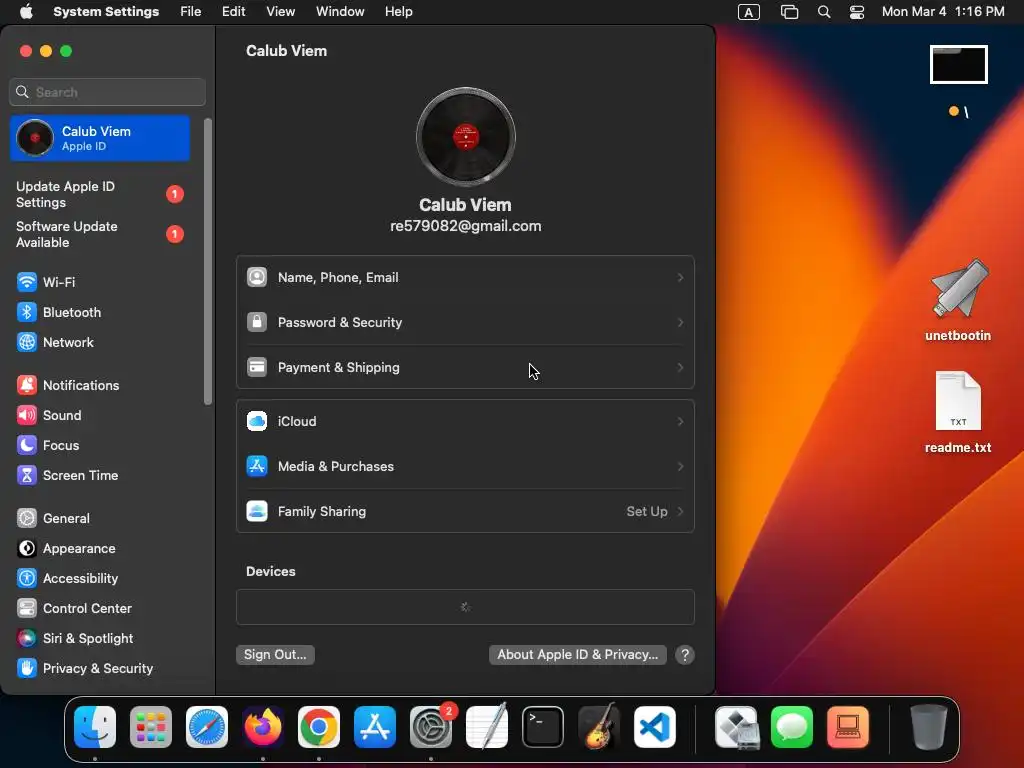
Task: Click the help question mark button
Action: (684, 655)
